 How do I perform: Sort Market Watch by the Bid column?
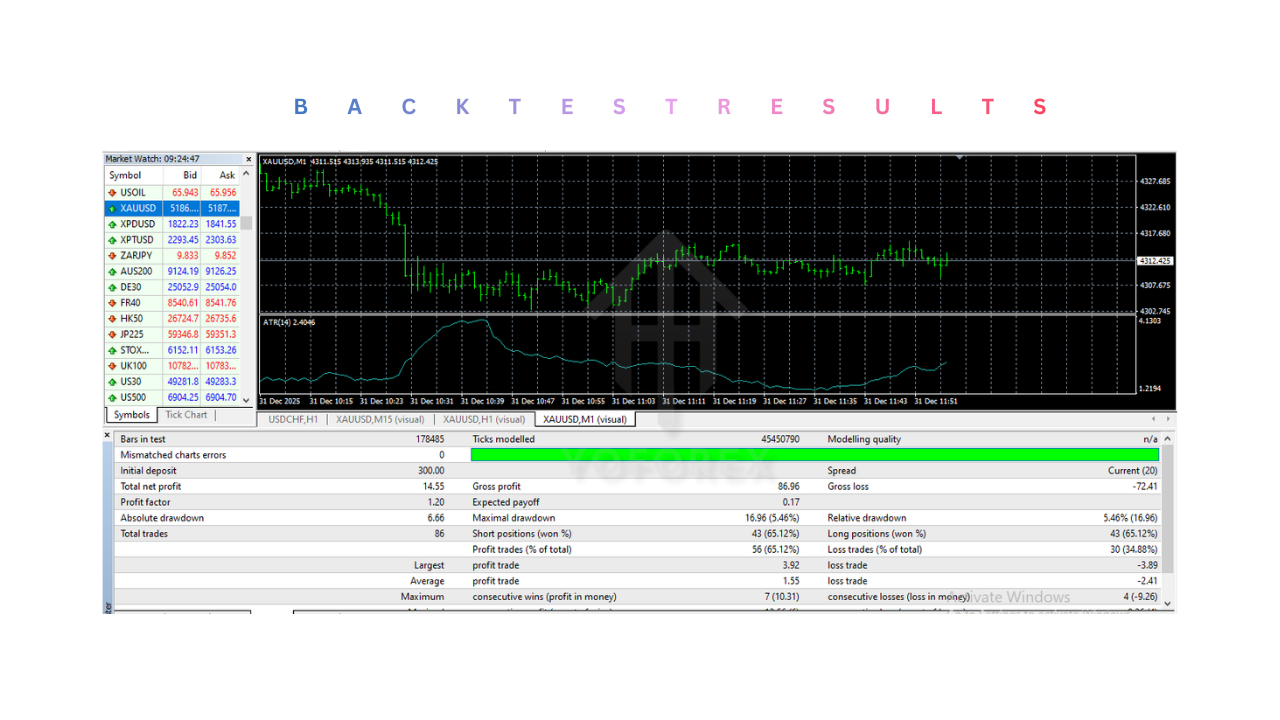[192, 175]
